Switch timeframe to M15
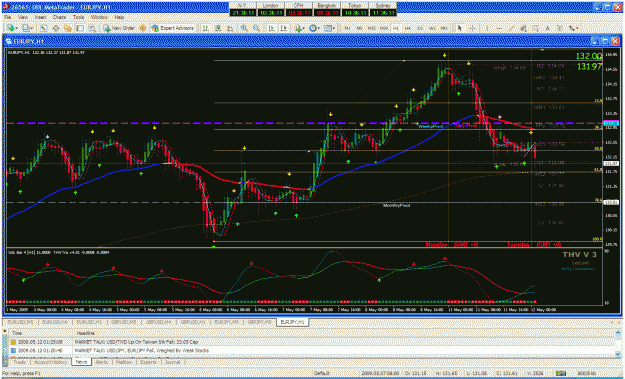625x379 pixels. click(371, 28)
